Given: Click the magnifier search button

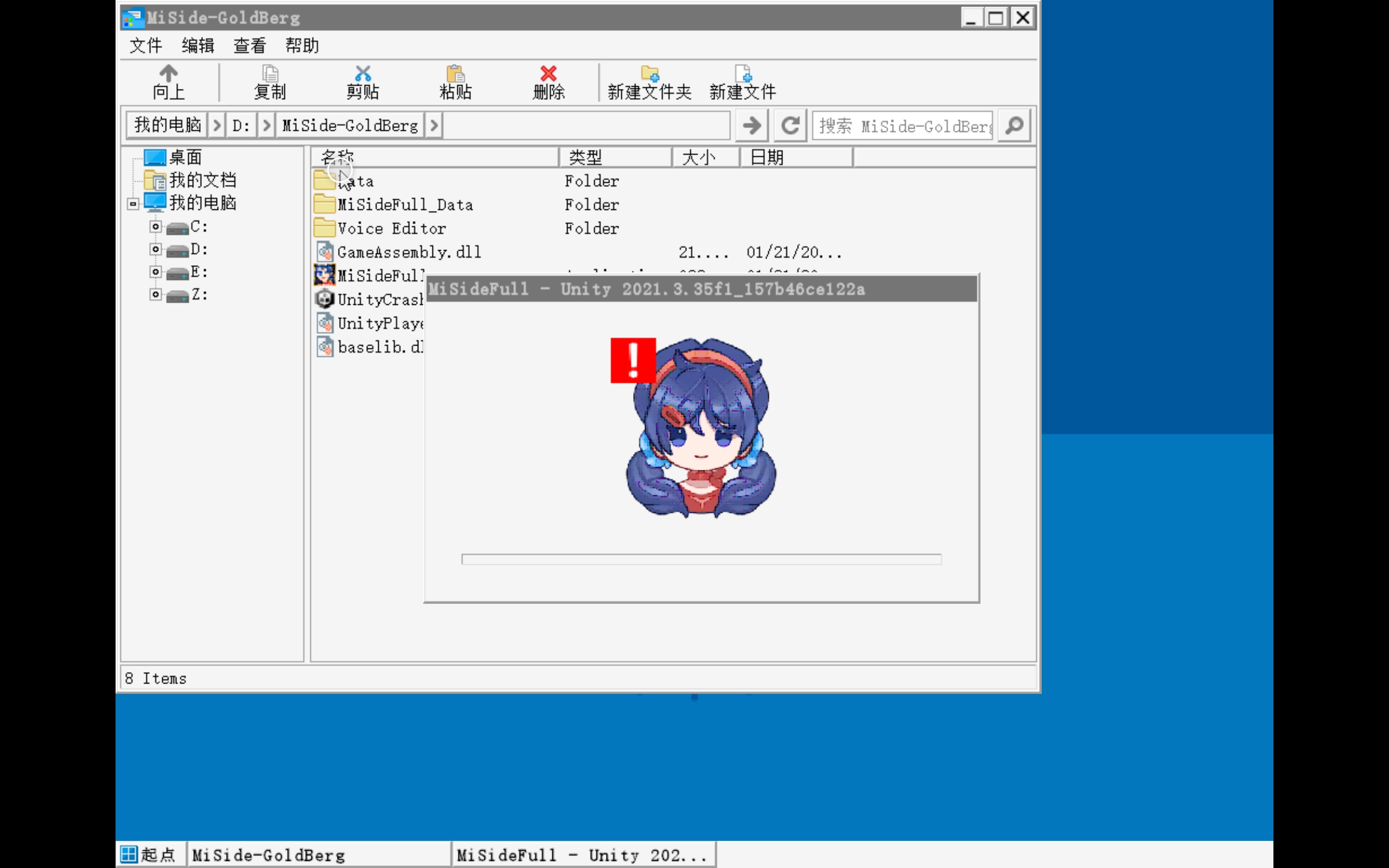Looking at the screenshot, I should [x=1014, y=125].
